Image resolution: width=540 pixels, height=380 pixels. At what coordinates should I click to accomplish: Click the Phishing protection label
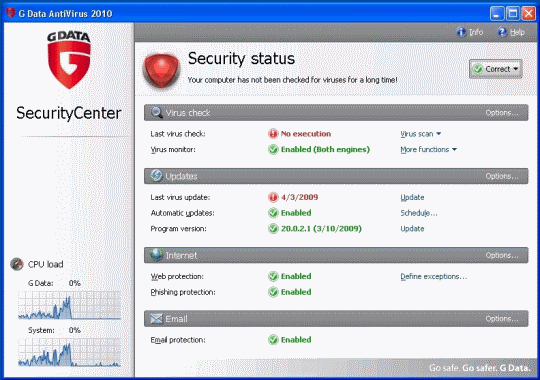(x=183, y=292)
